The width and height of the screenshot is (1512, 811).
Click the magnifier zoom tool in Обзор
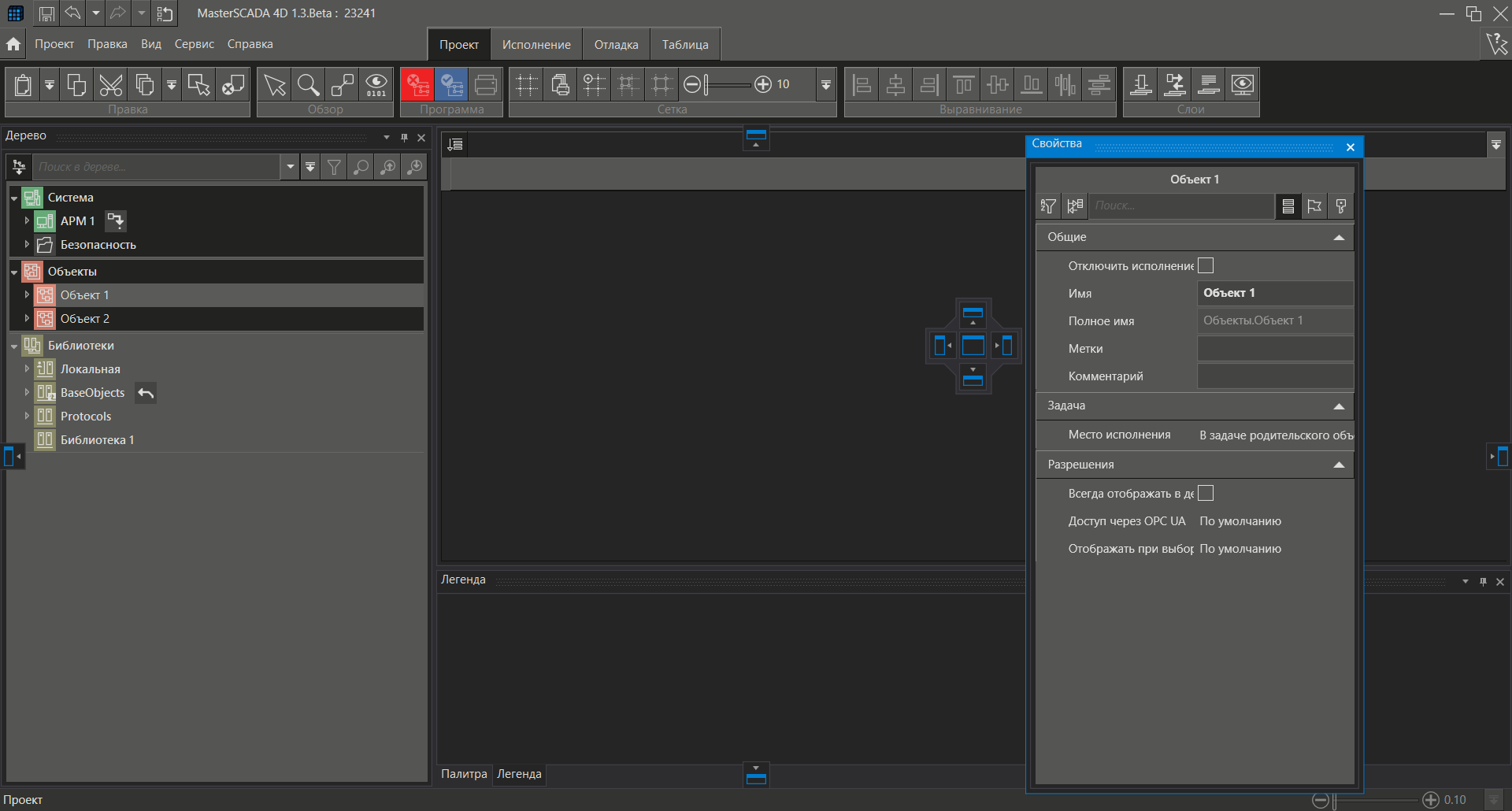tap(309, 85)
